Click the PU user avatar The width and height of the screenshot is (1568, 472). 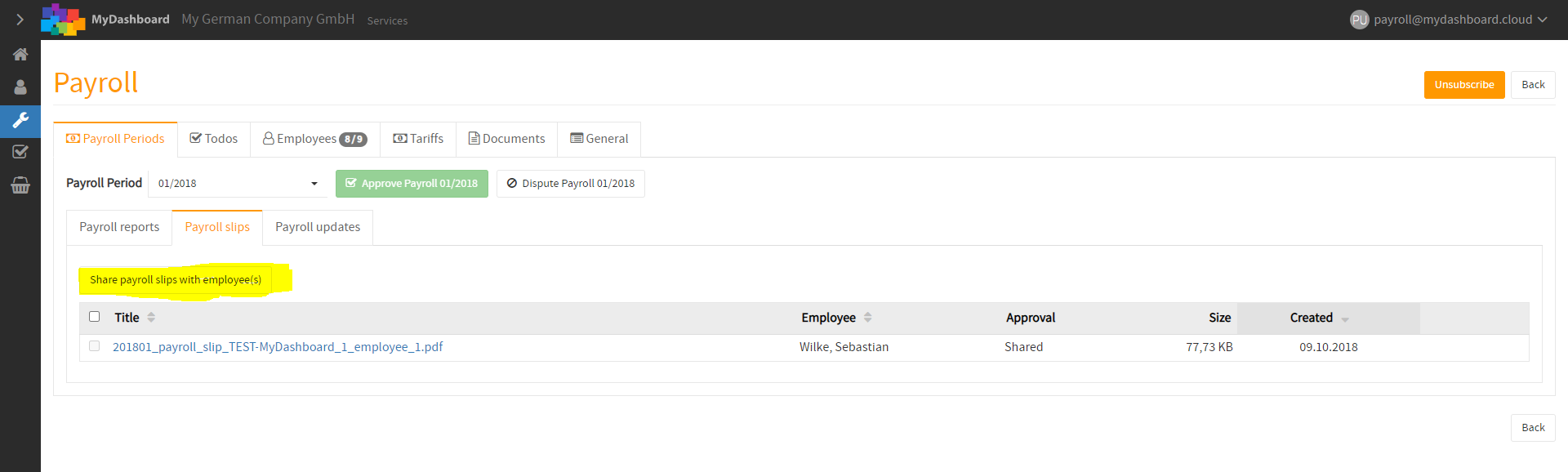(1359, 20)
